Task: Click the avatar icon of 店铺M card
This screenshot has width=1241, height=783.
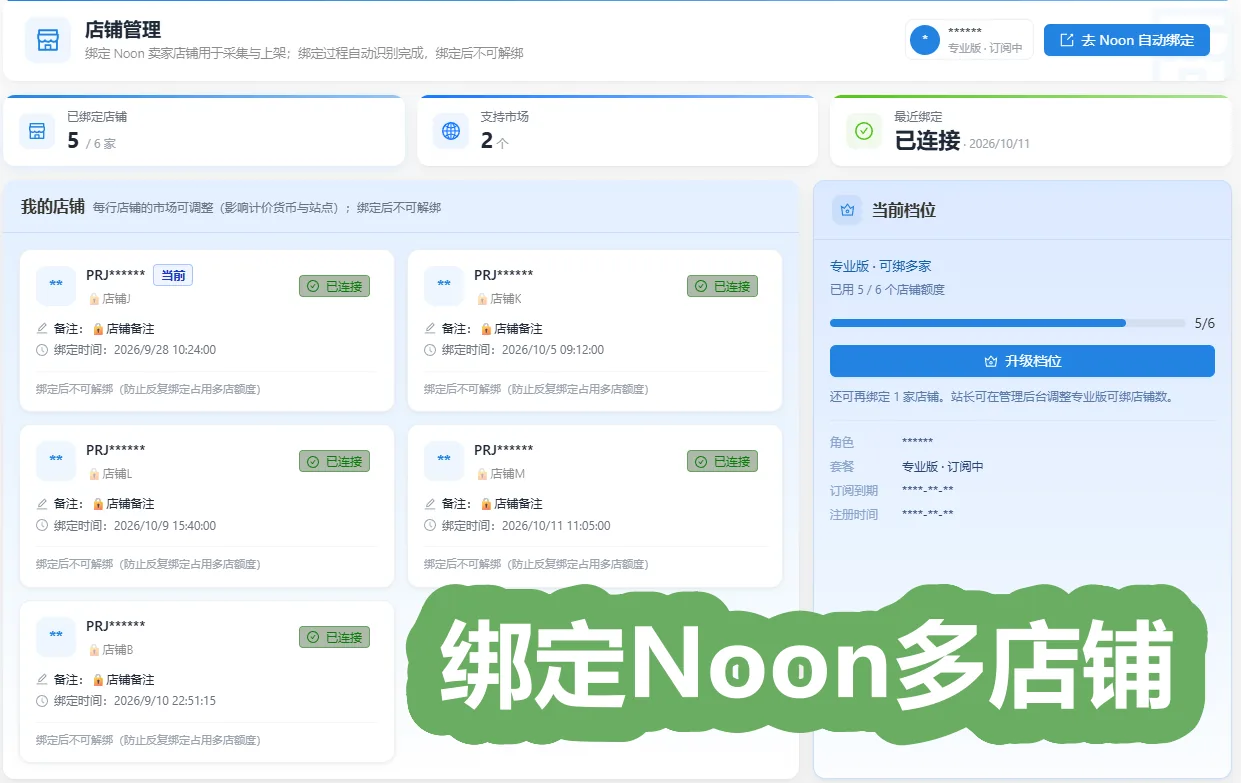Action: coord(444,461)
